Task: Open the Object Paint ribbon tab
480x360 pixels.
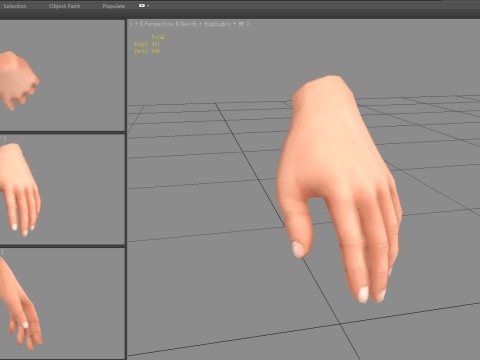Action: [64, 6]
